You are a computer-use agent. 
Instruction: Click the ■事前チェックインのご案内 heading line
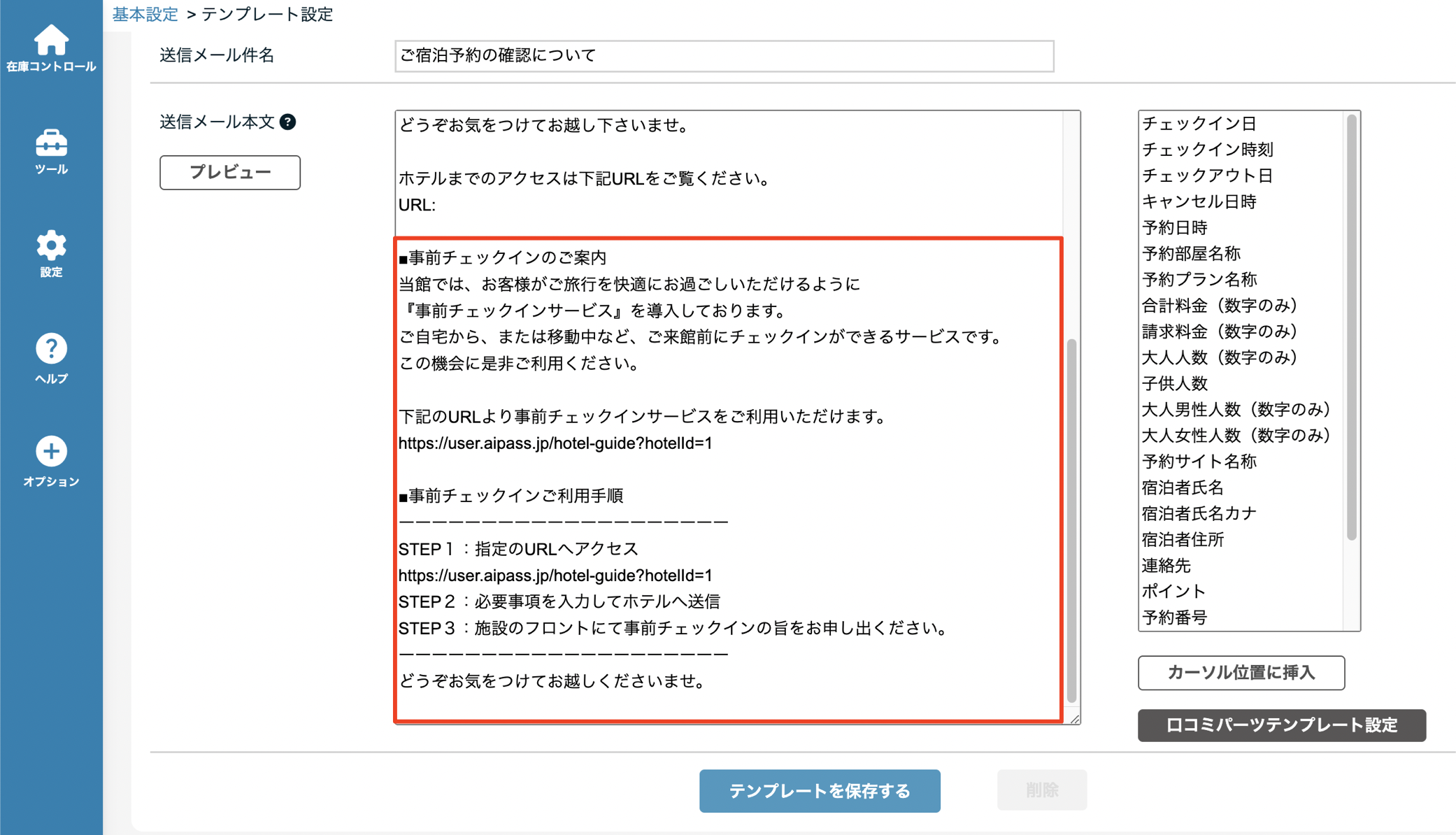pyautogui.click(x=502, y=258)
